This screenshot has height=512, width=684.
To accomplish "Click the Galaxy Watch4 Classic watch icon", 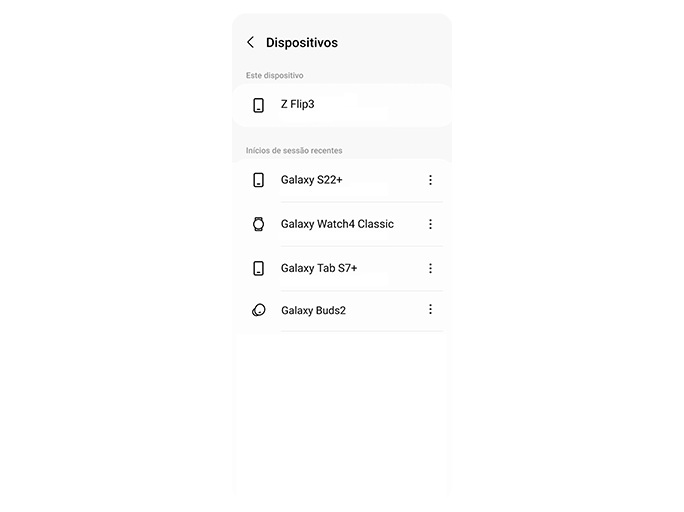I will [x=258, y=224].
